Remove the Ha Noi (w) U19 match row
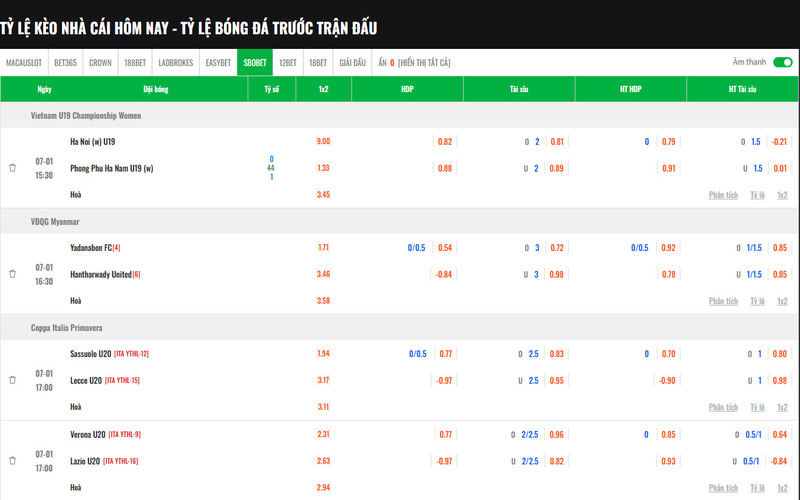Viewport: 800px width, 500px height. [12, 168]
